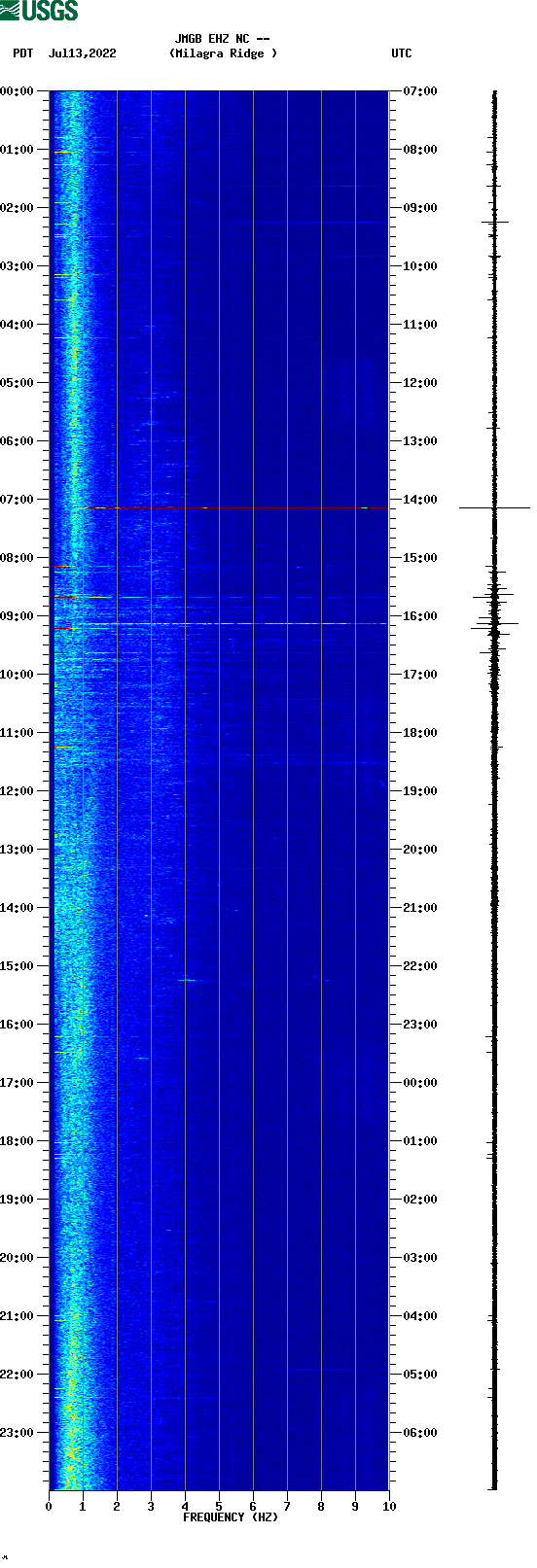Click the (Milagra Ridge) station name
Screen dimensions: 537x1568
pyautogui.click(x=223, y=53)
